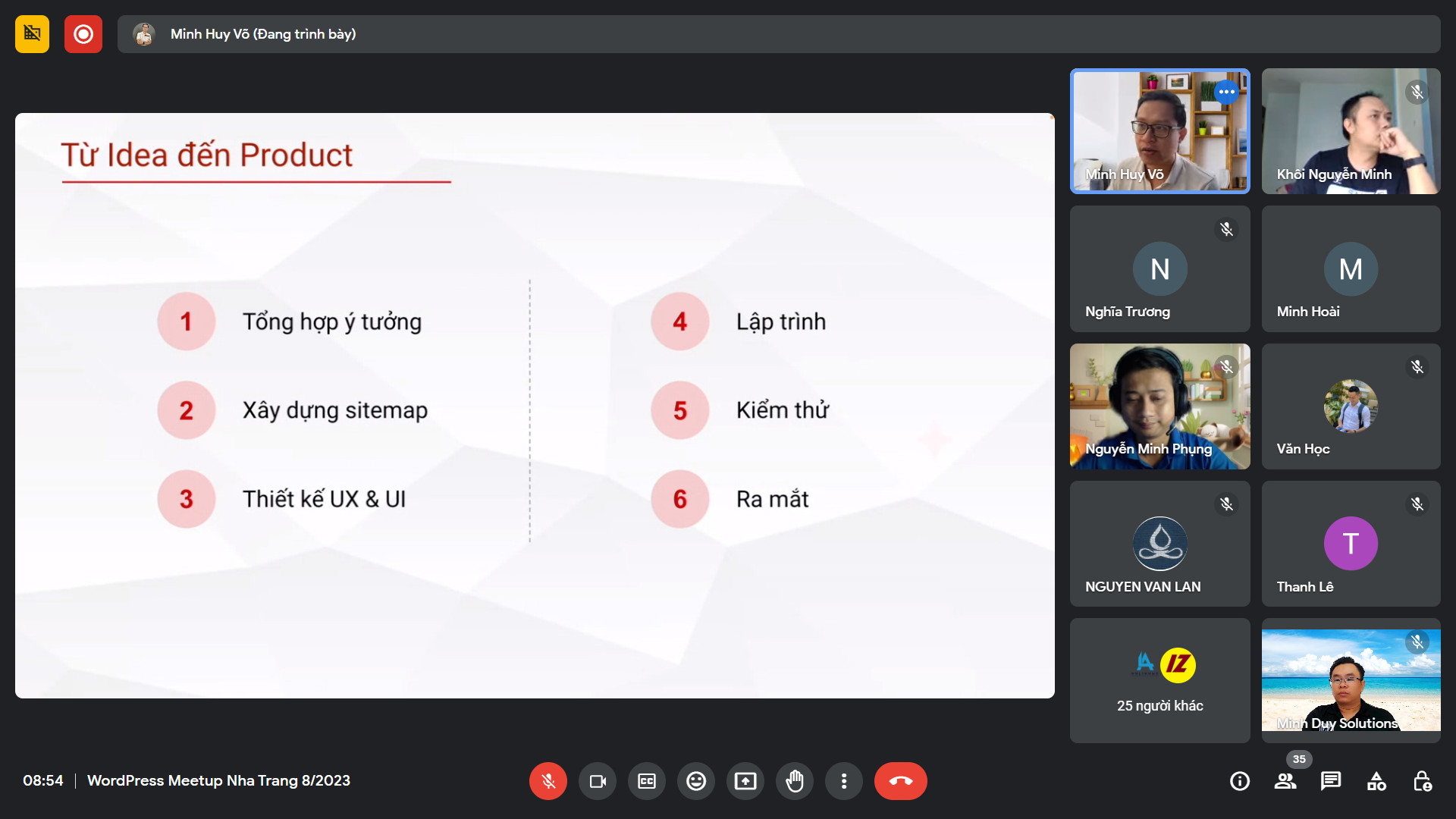The width and height of the screenshot is (1456, 819).
Task: Turn on closed captions
Action: coord(647,781)
